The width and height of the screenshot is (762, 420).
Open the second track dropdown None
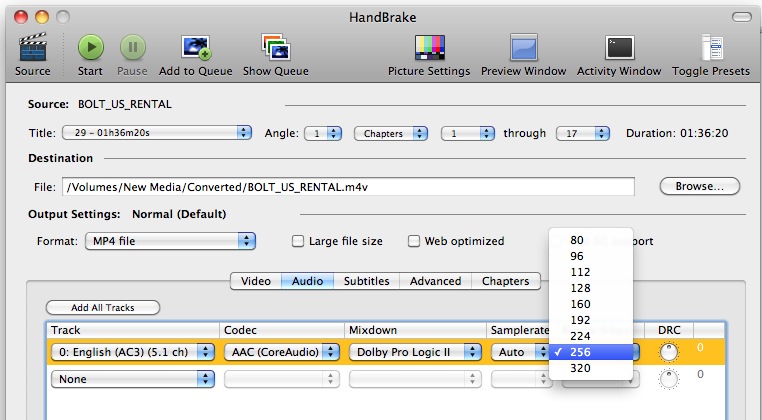click(x=133, y=379)
